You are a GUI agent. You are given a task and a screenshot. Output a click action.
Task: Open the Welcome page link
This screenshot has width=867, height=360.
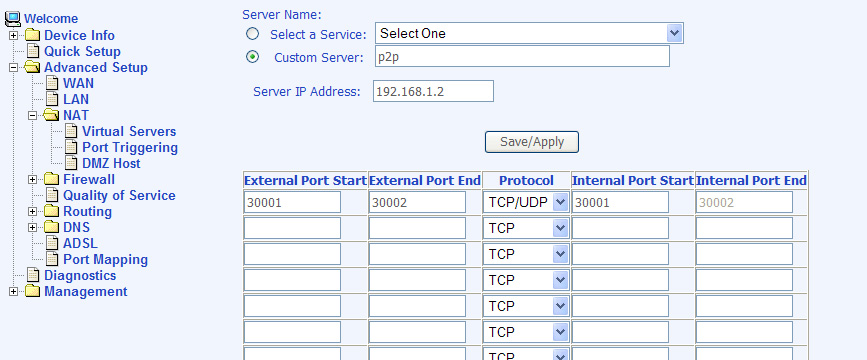[x=51, y=19]
